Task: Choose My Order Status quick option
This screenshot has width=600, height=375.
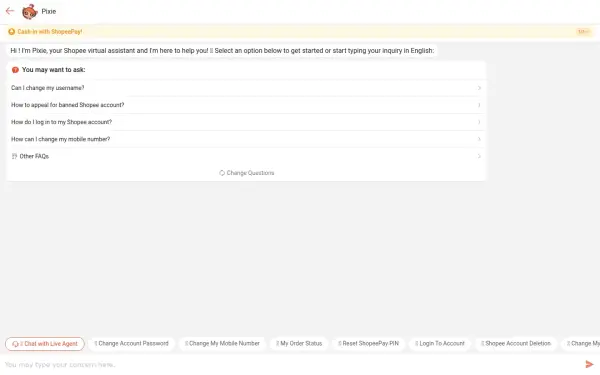Action: pos(299,344)
